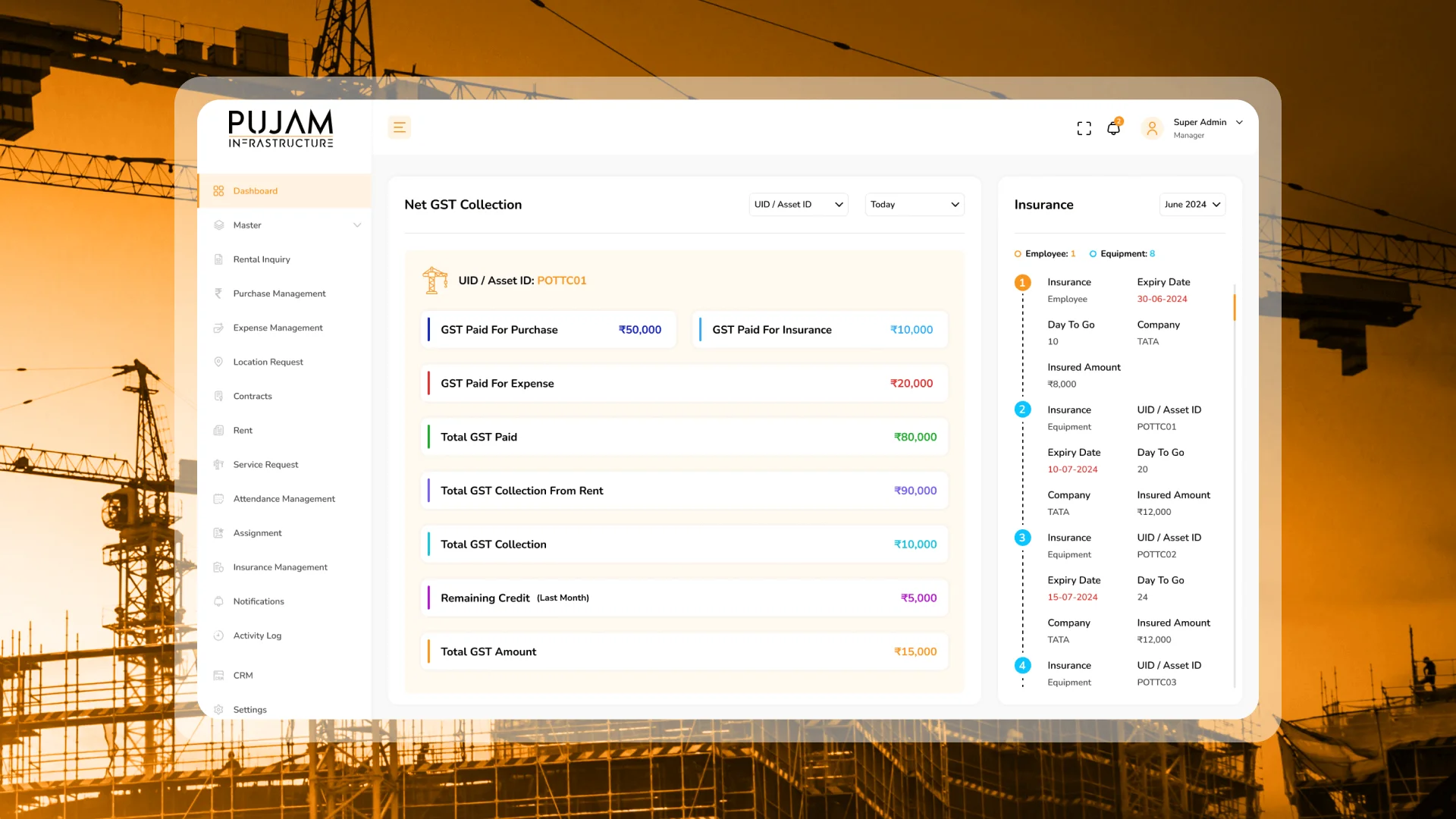Screen dimensions: 1456x819
Task: Click the Super Admin avatar icon
Action: pos(1151,128)
